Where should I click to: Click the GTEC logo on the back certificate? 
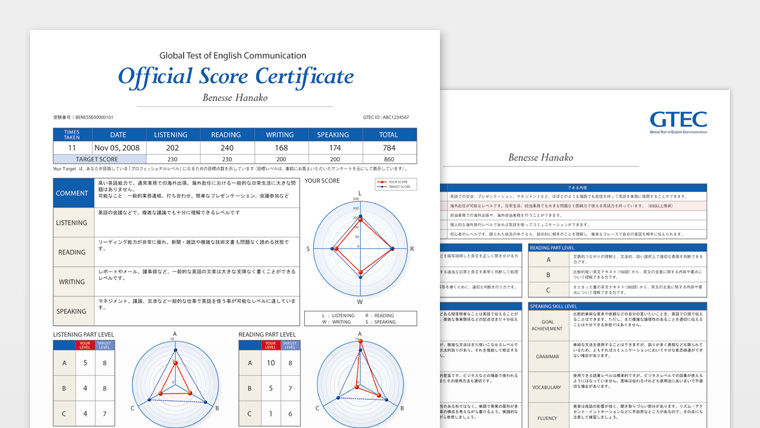coord(678,122)
